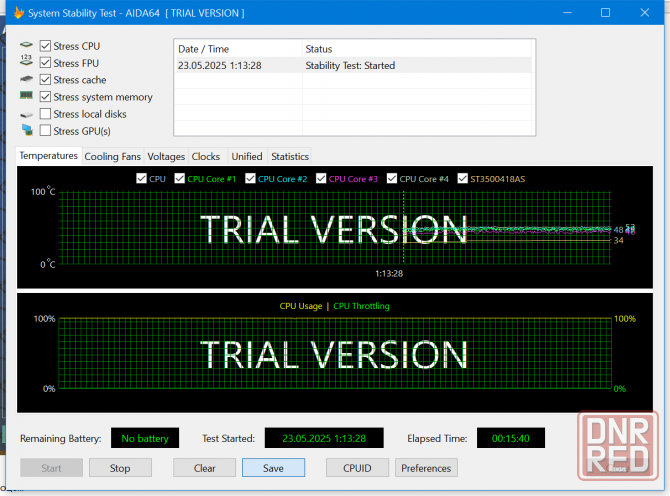Uncheck the Stress CPU checkbox
This screenshot has width=670, height=496.
click(x=46, y=46)
